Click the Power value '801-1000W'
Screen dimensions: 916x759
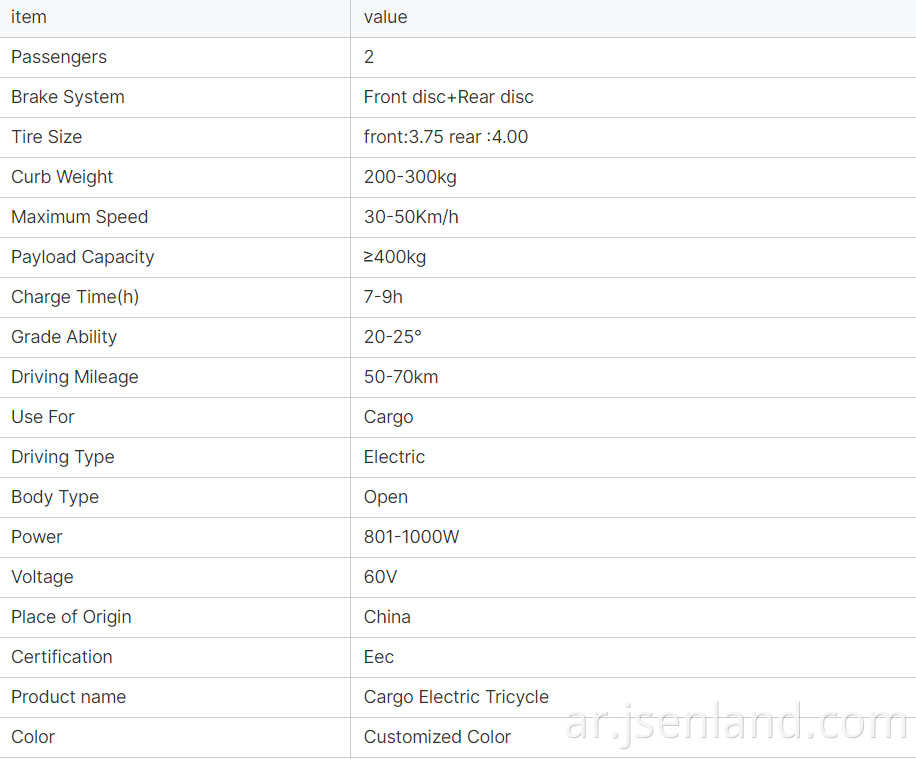point(411,537)
